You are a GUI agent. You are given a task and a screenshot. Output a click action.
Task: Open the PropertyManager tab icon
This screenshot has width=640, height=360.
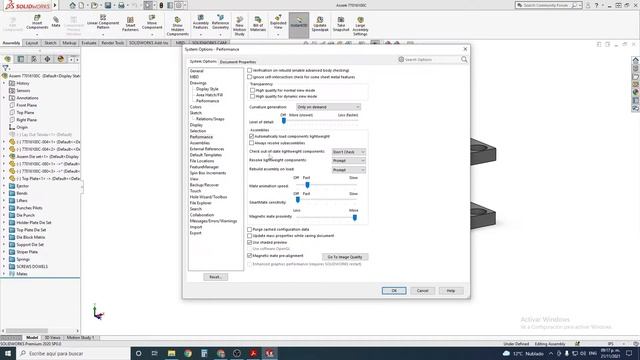click(x=20, y=59)
